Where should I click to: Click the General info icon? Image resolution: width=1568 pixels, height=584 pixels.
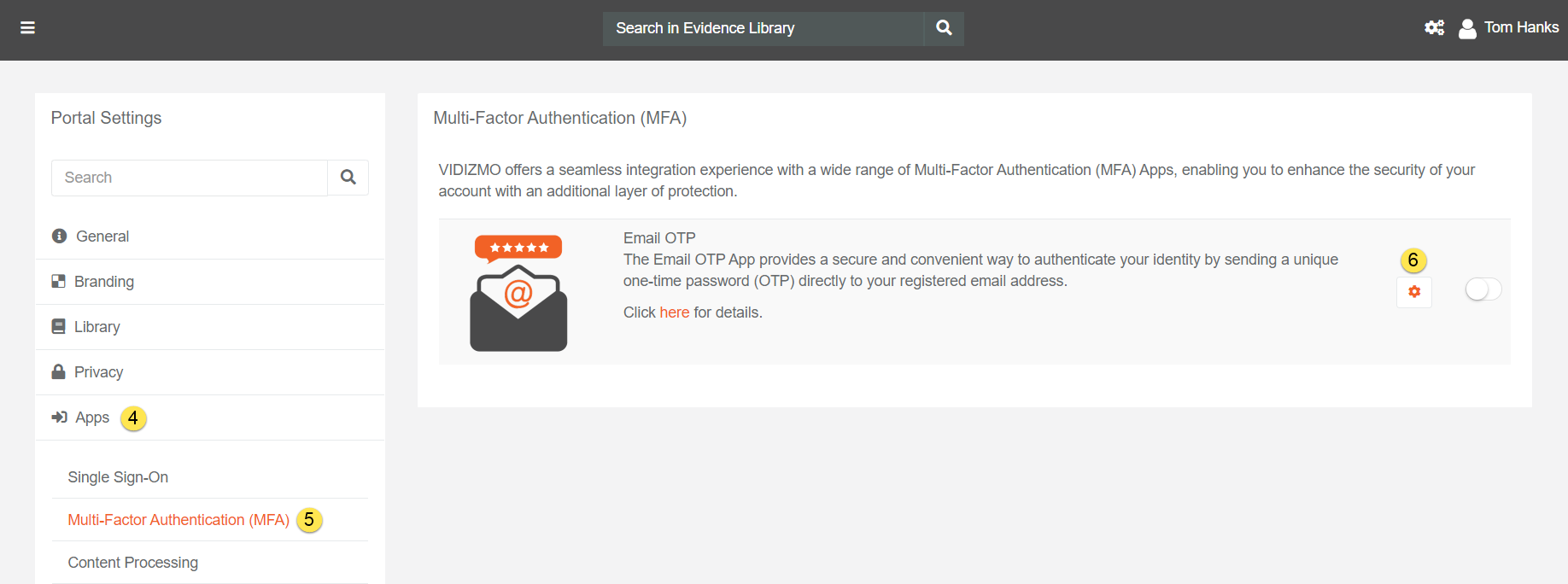(x=59, y=237)
